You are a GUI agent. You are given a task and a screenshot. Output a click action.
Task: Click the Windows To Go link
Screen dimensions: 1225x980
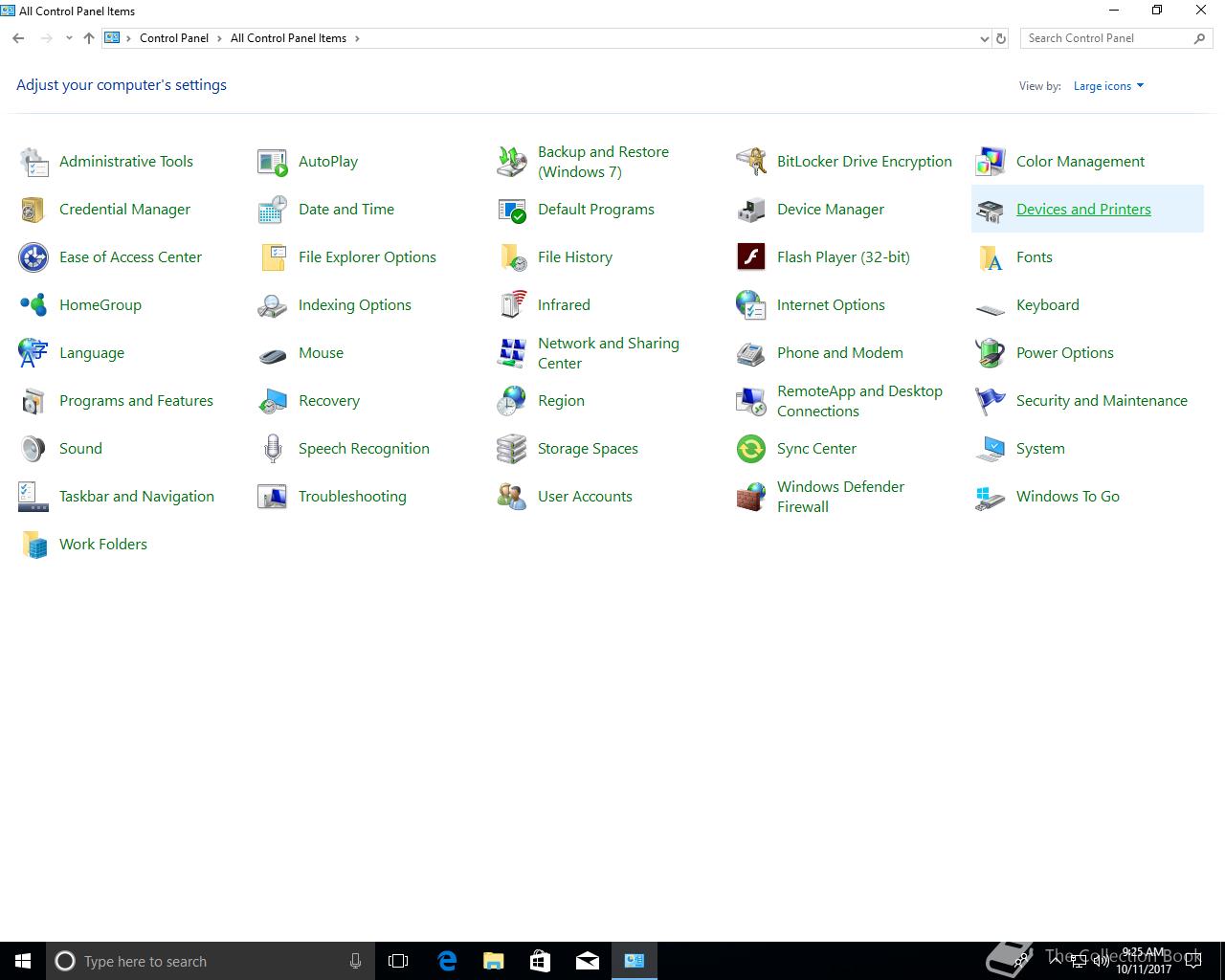click(x=1068, y=497)
